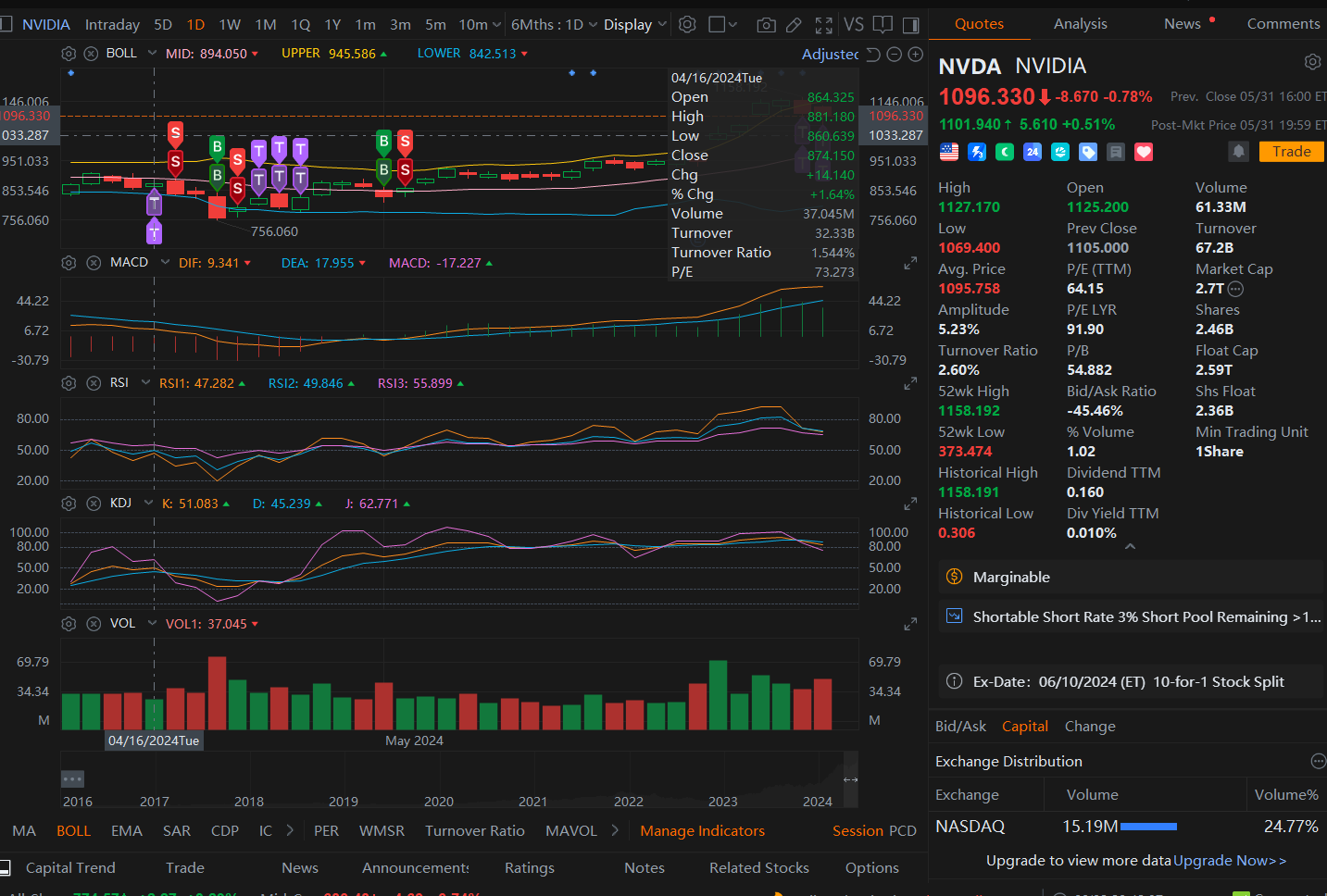Select the 1W timeframe
The height and width of the screenshot is (896, 1327).
click(x=230, y=25)
